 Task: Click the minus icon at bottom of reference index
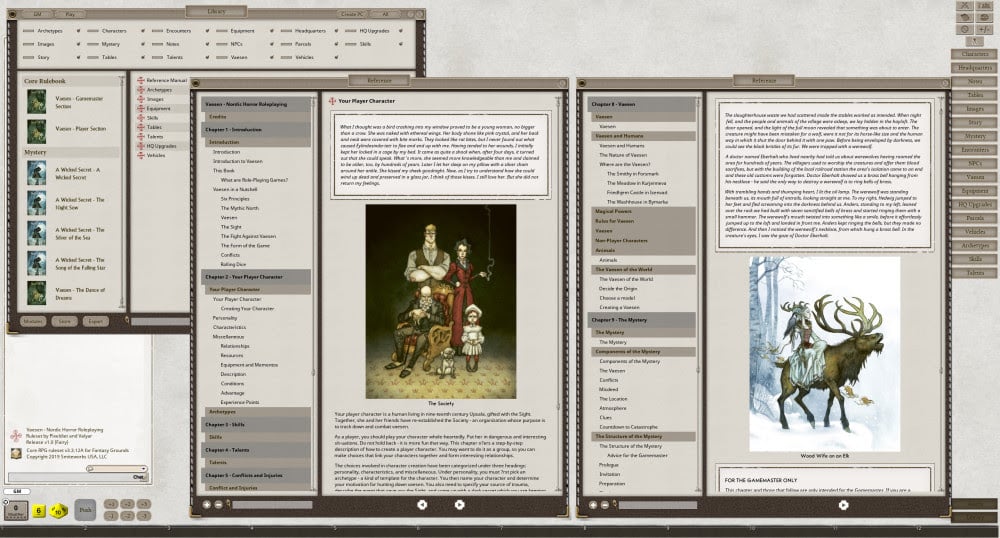[x=218, y=505]
